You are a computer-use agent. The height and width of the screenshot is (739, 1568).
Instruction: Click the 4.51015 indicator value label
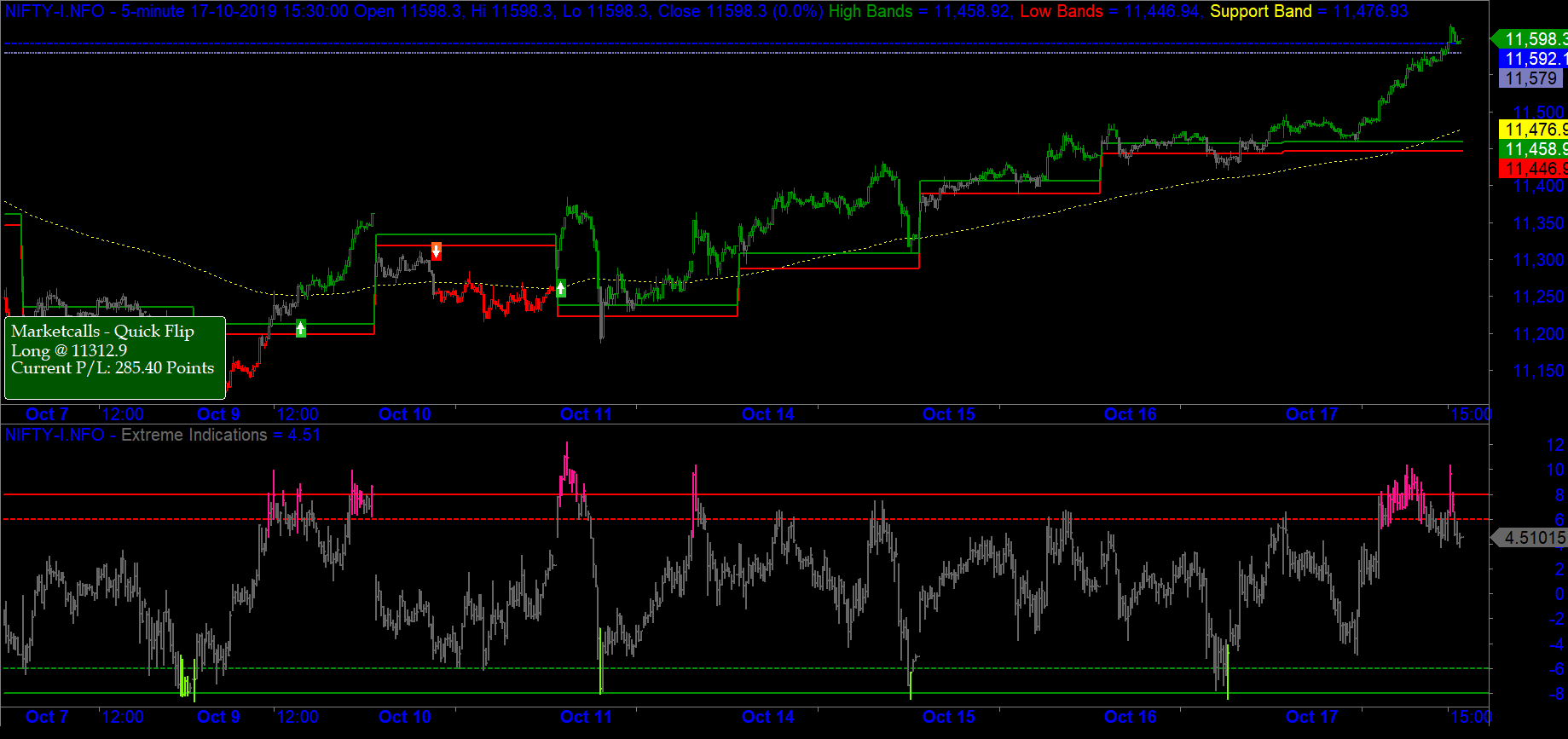pyautogui.click(x=1530, y=538)
